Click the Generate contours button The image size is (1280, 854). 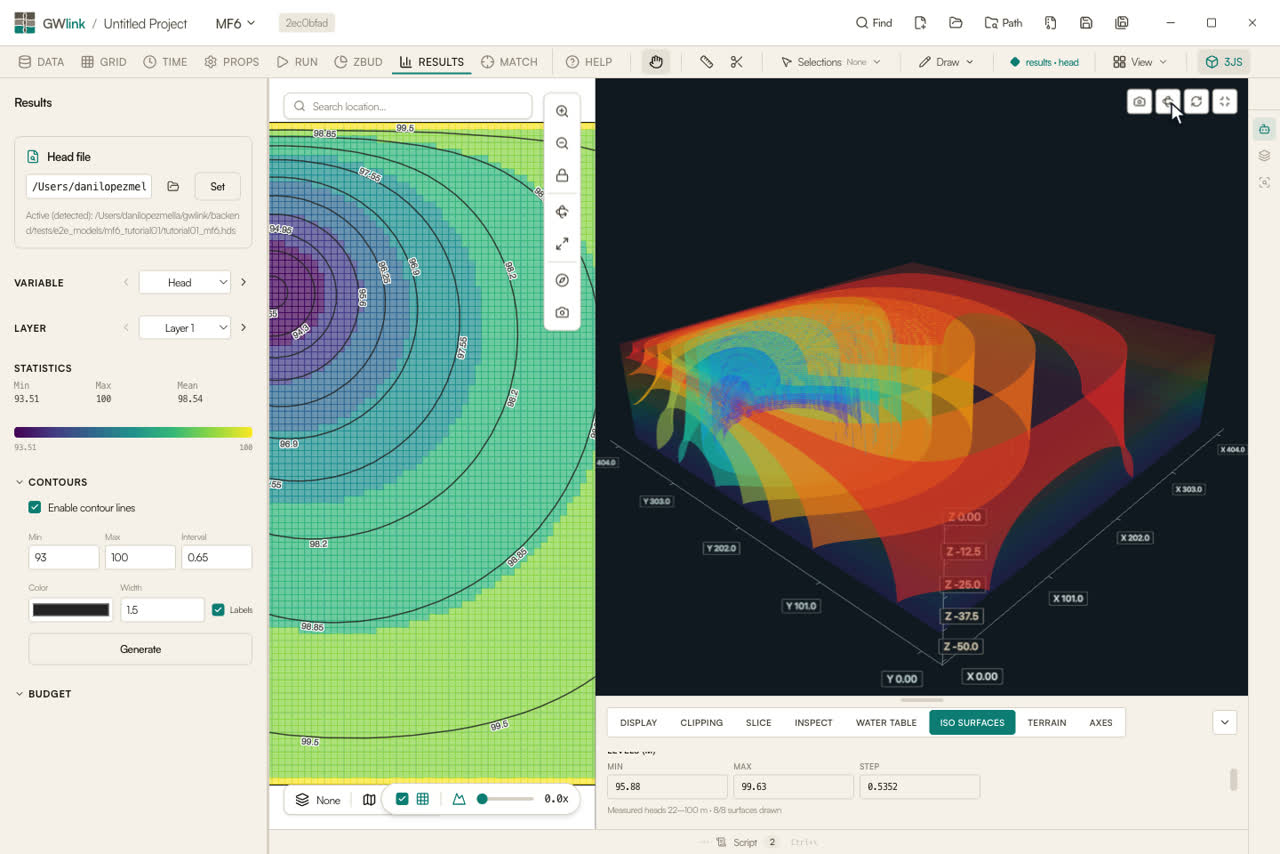click(x=140, y=649)
